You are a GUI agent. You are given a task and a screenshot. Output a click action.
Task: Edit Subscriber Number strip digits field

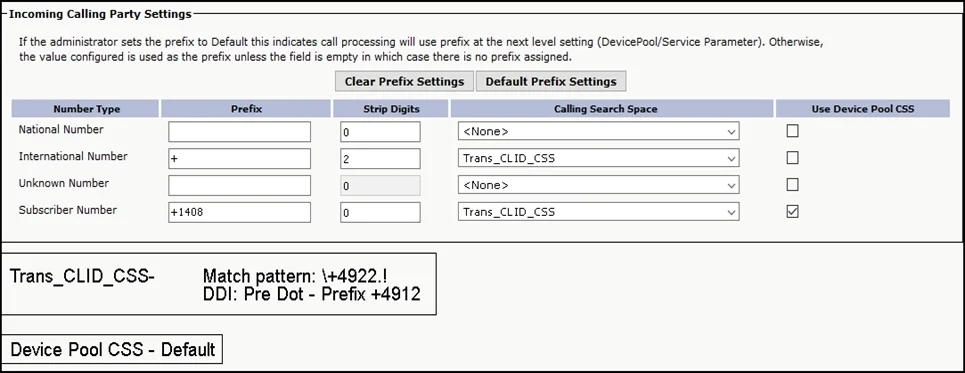(x=380, y=212)
